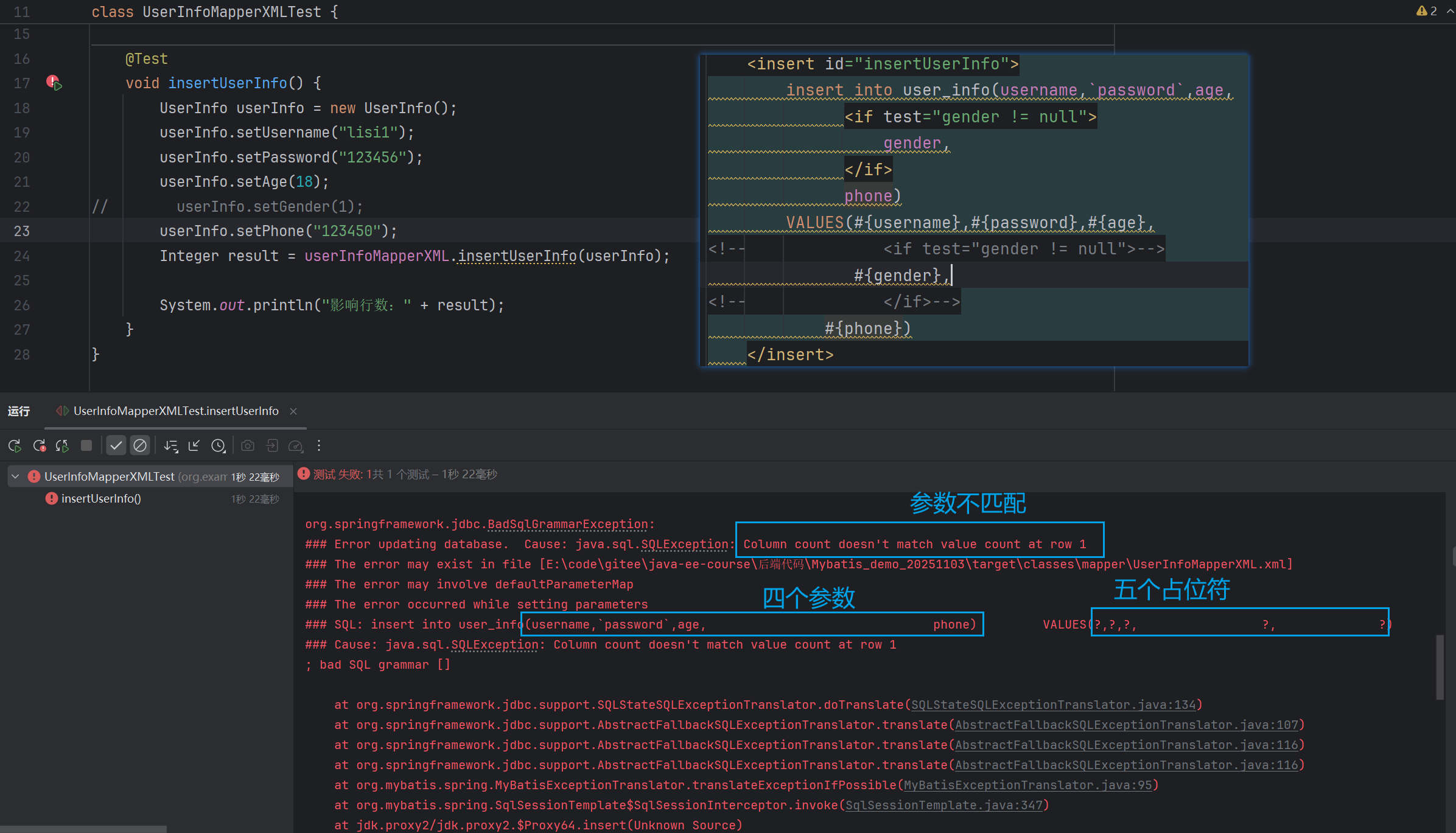Select UserInfoMapperXMLTest.insertUserInfo run tab

175,411
